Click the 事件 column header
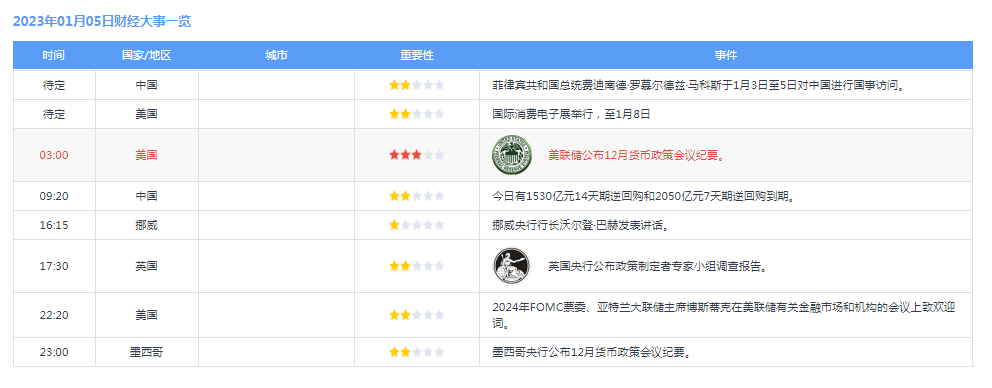The height and width of the screenshot is (388, 992). click(x=726, y=55)
